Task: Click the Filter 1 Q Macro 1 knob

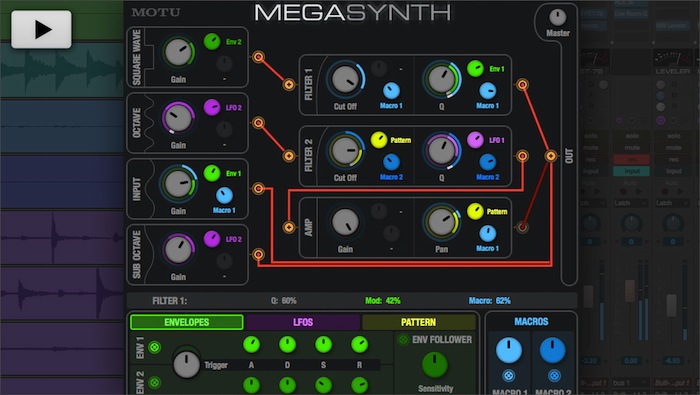Action: [x=488, y=91]
